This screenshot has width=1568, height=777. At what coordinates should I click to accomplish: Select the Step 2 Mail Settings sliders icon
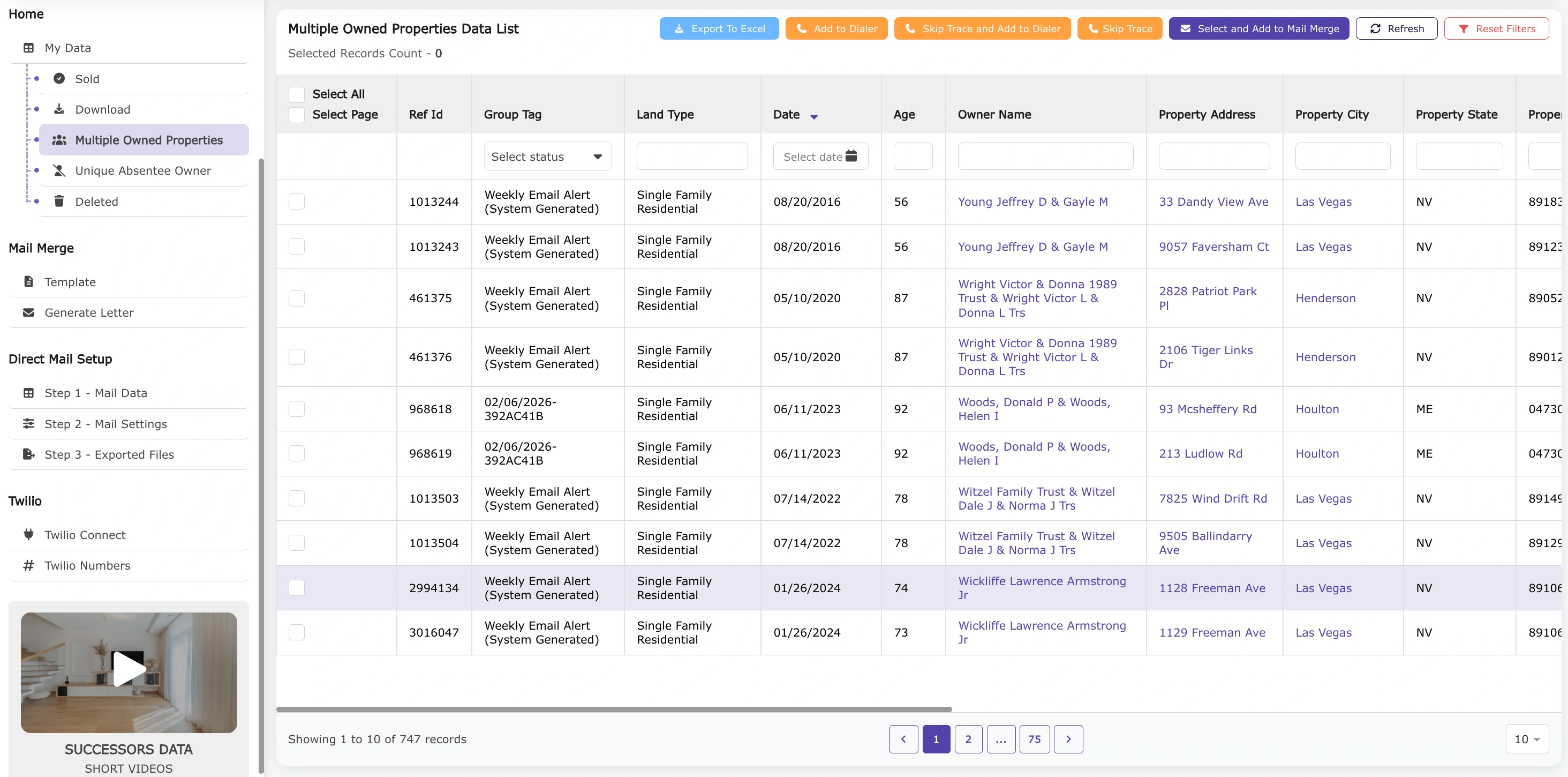pos(28,424)
